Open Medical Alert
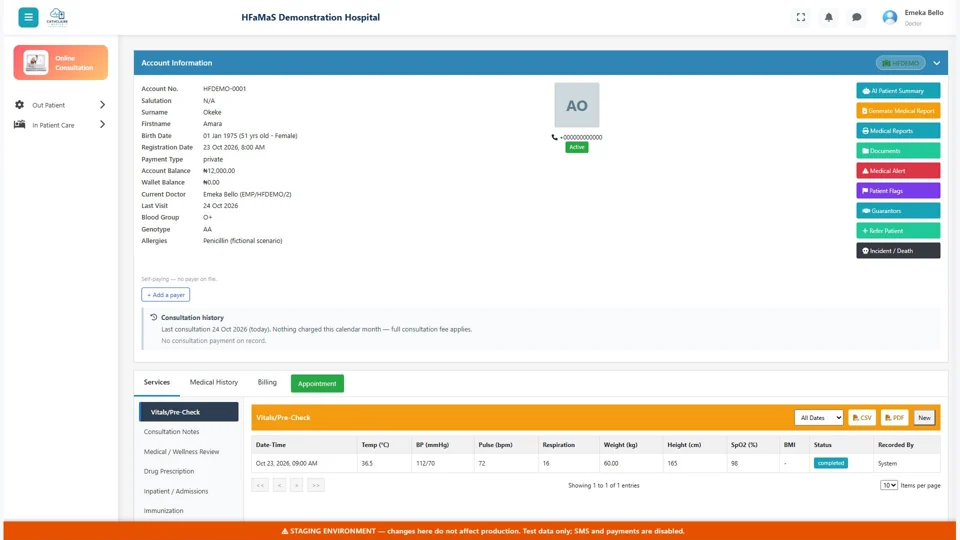The image size is (960, 540). [898, 171]
